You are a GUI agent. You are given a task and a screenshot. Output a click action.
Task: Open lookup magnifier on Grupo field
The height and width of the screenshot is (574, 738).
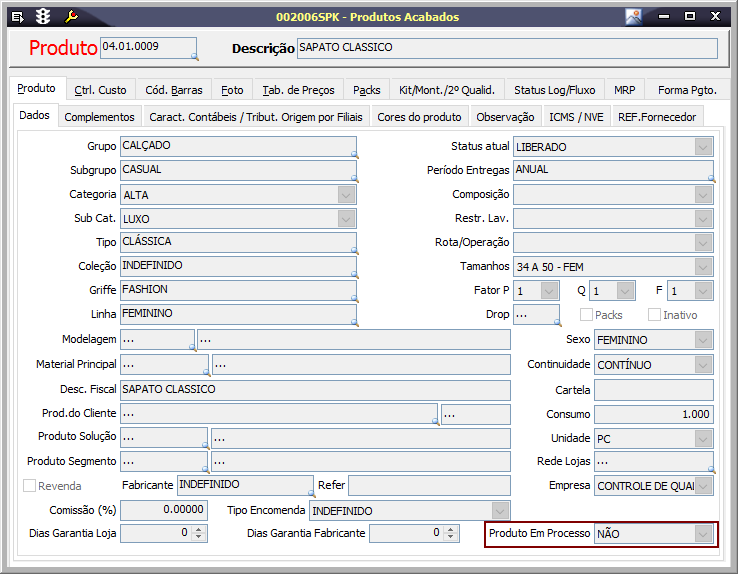[354, 154]
